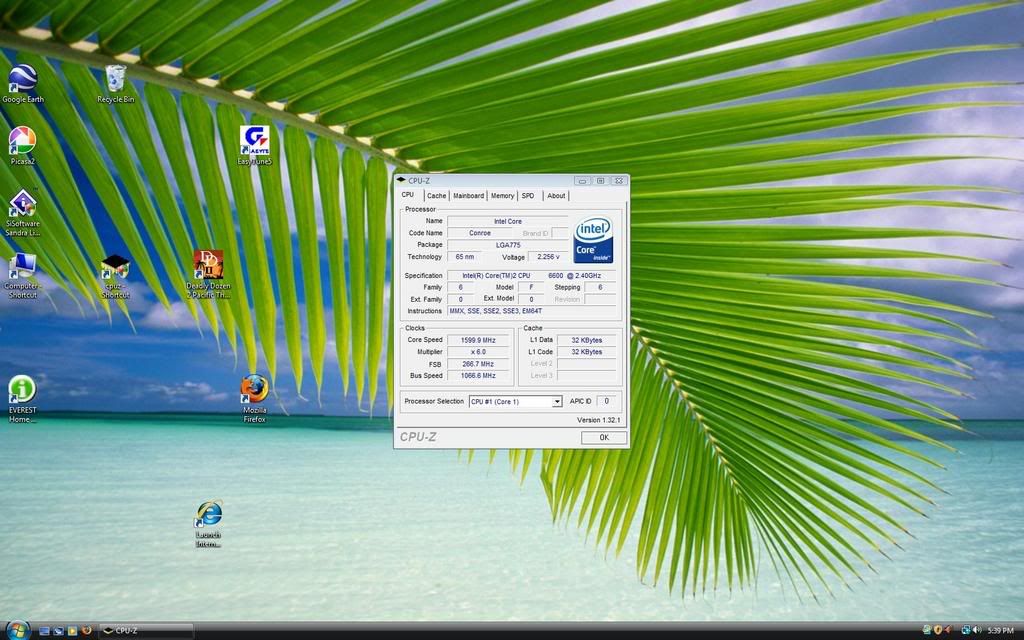Click the Code Name value Conroe
1024x640 pixels.
click(479, 233)
